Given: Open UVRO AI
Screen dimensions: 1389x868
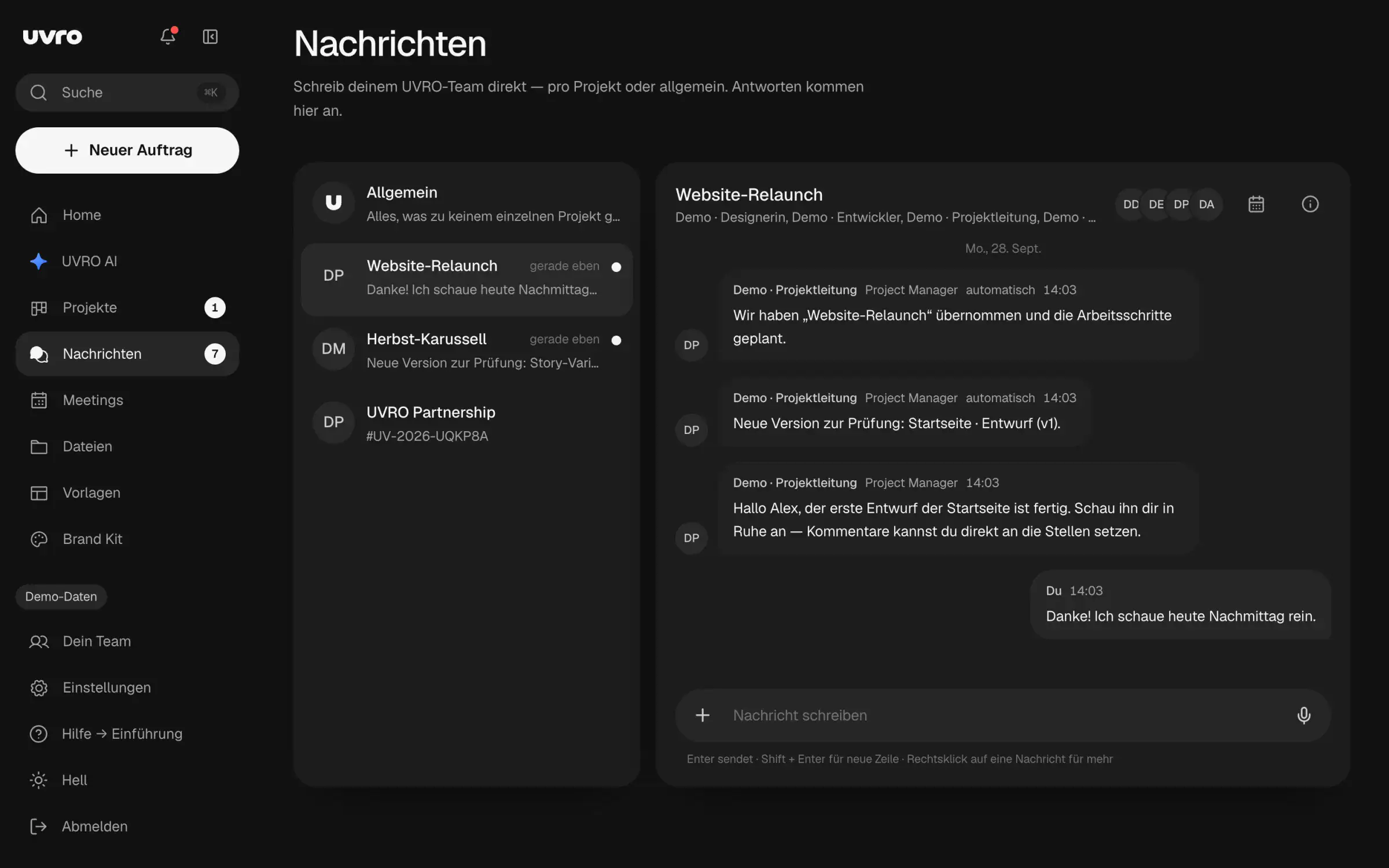Looking at the screenshot, I should tap(127, 262).
